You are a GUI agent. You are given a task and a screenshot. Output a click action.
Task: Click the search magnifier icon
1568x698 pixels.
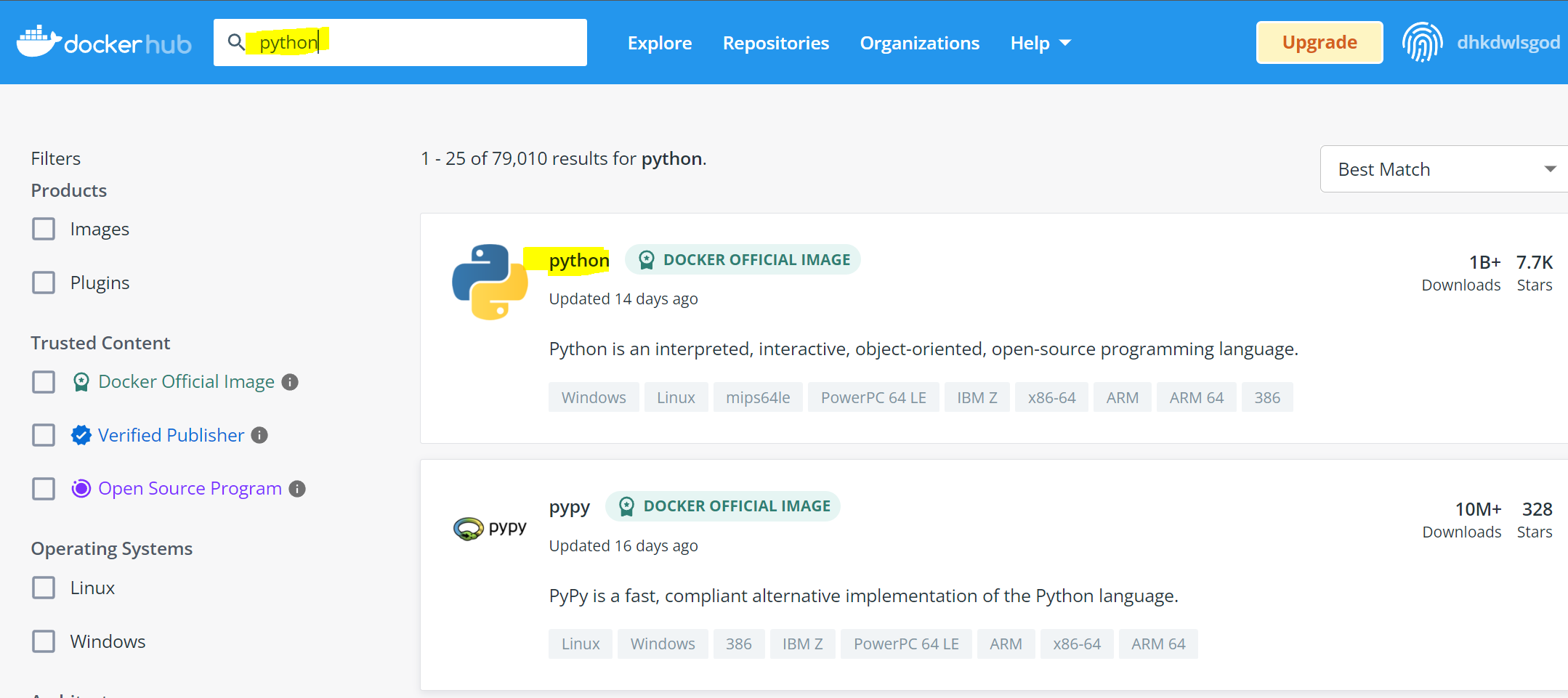[x=235, y=42]
